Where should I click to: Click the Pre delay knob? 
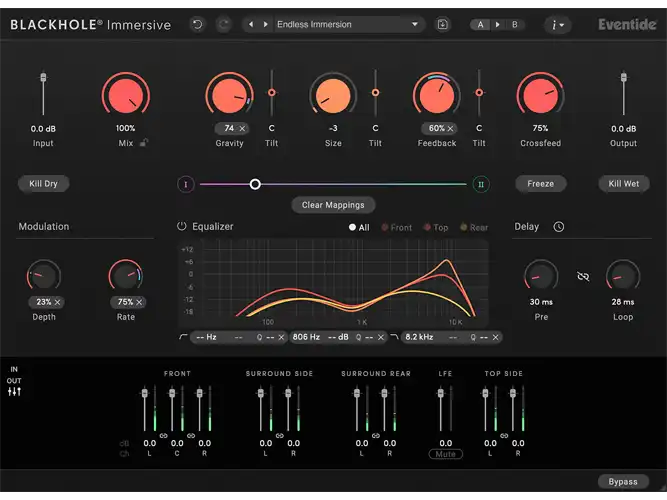point(541,276)
